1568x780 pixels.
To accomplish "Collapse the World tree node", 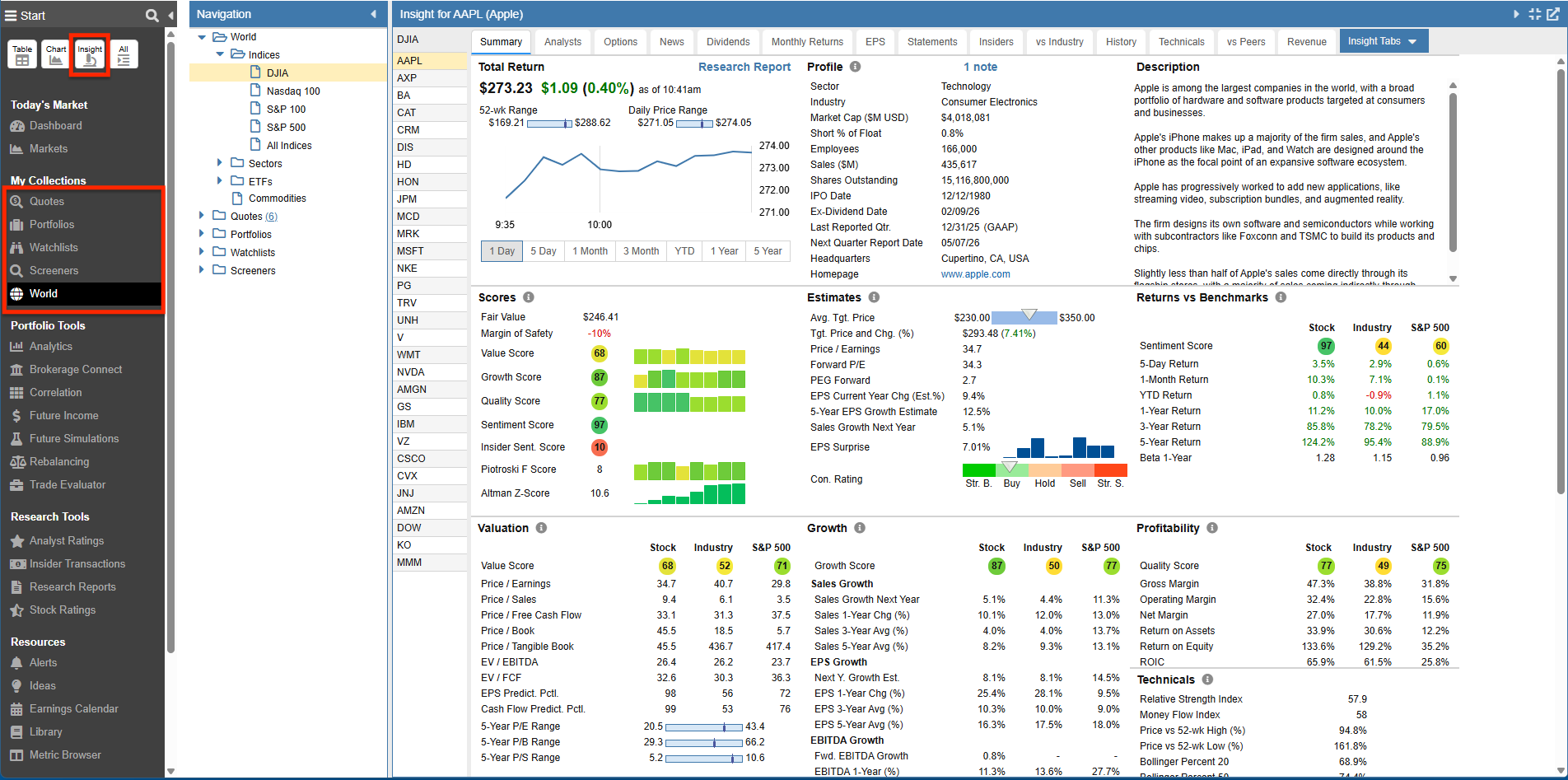I will [202, 37].
